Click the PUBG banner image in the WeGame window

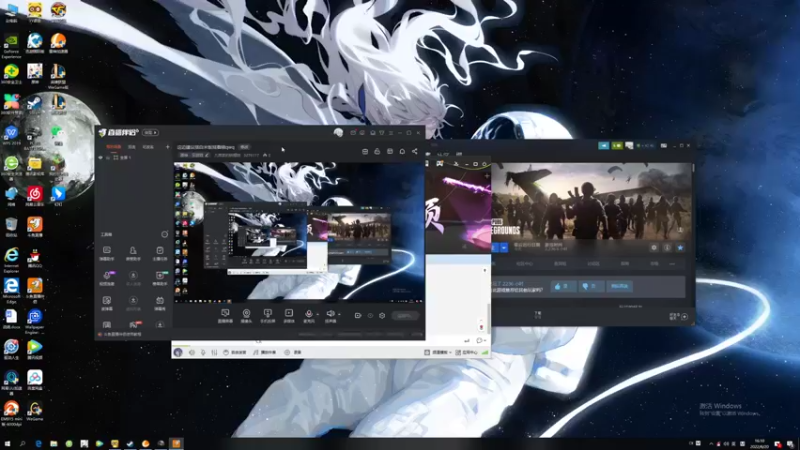tap(591, 201)
